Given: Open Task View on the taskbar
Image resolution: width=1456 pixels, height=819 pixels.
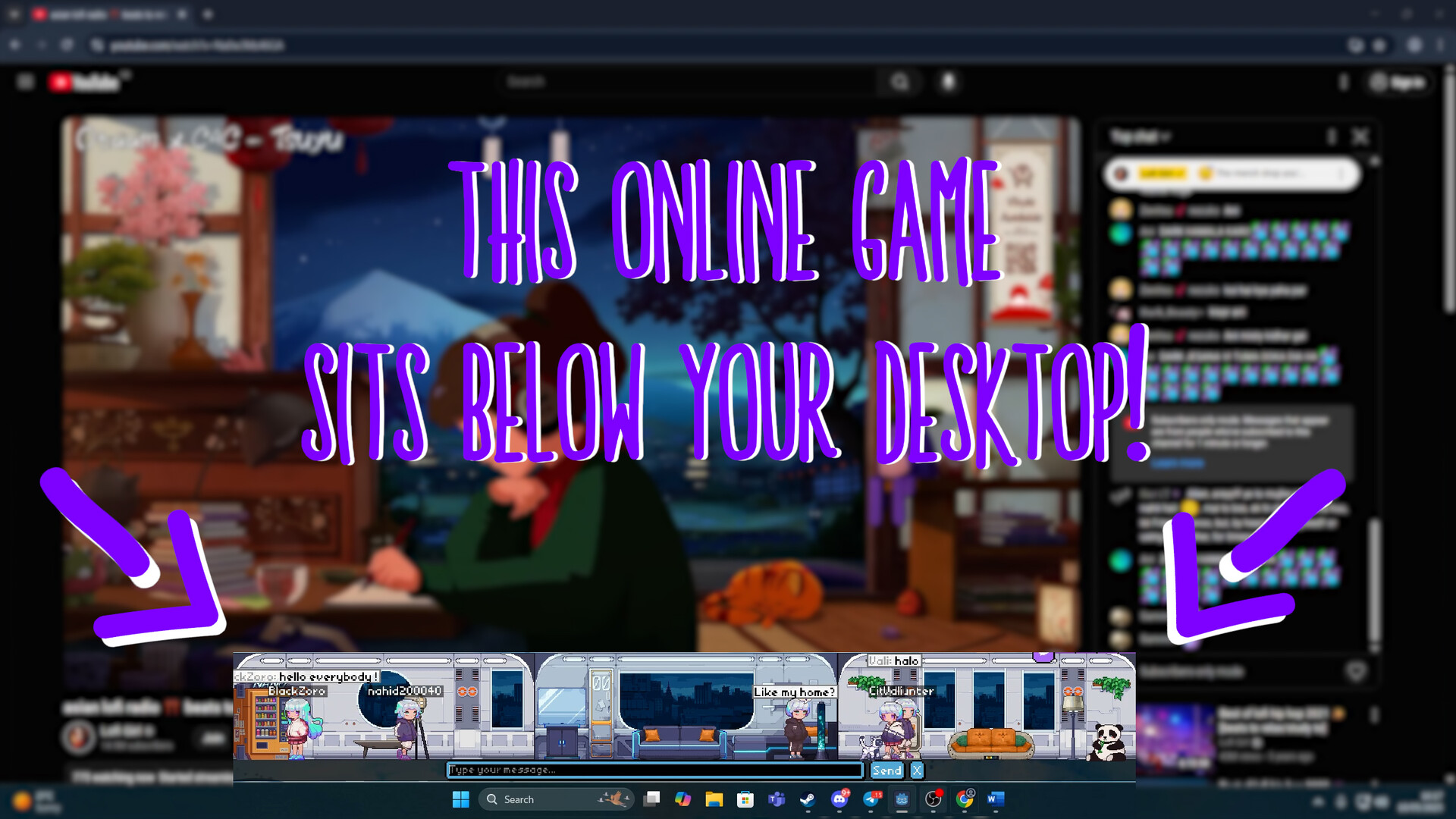Looking at the screenshot, I should click(x=651, y=799).
